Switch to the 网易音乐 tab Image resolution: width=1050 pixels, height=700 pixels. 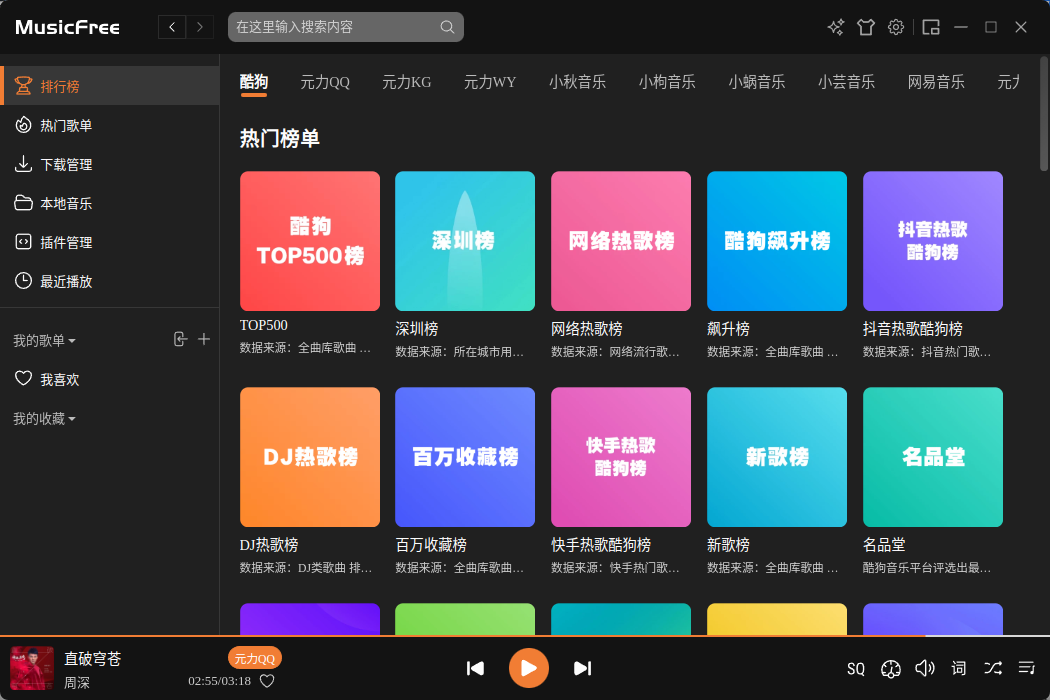[x=936, y=82]
